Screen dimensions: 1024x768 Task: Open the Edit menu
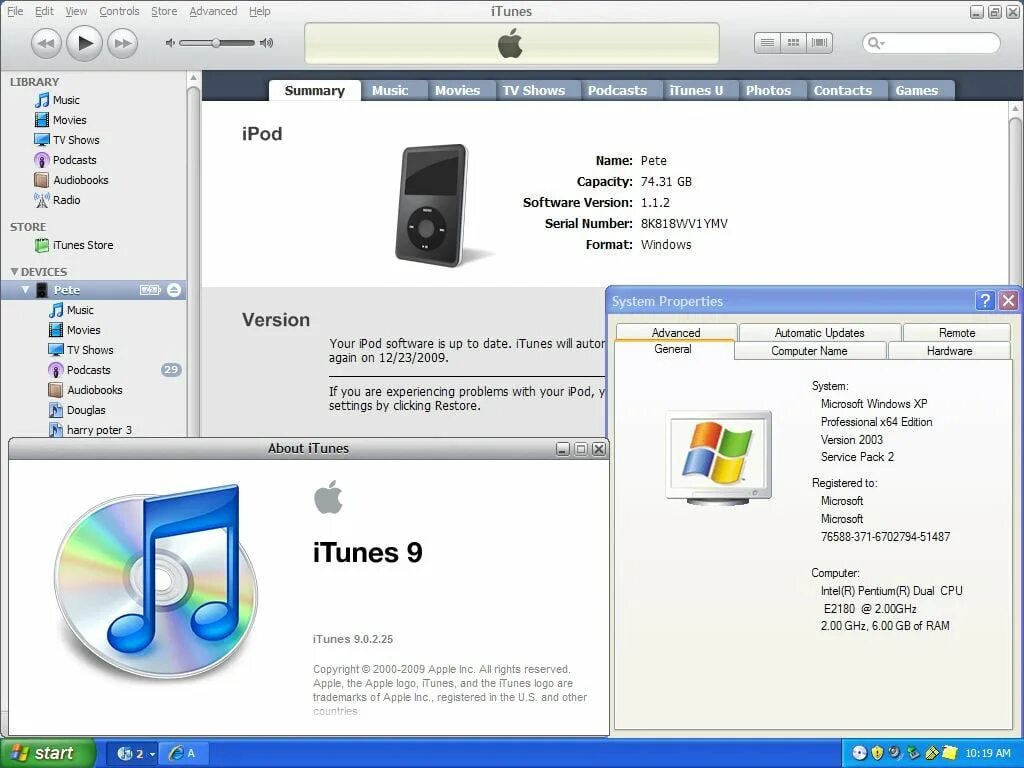point(44,11)
